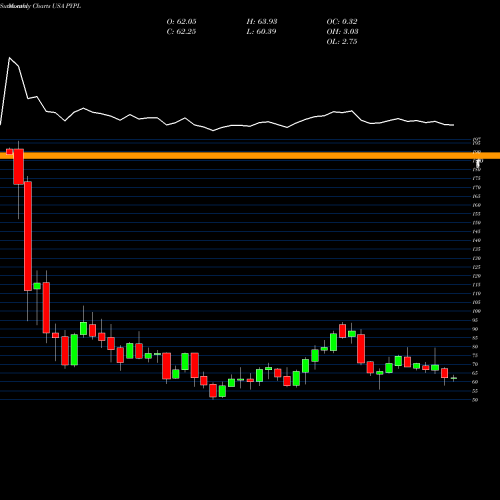Click the close value C: 62.25
This screenshot has width=500, height=500.
[181, 32]
